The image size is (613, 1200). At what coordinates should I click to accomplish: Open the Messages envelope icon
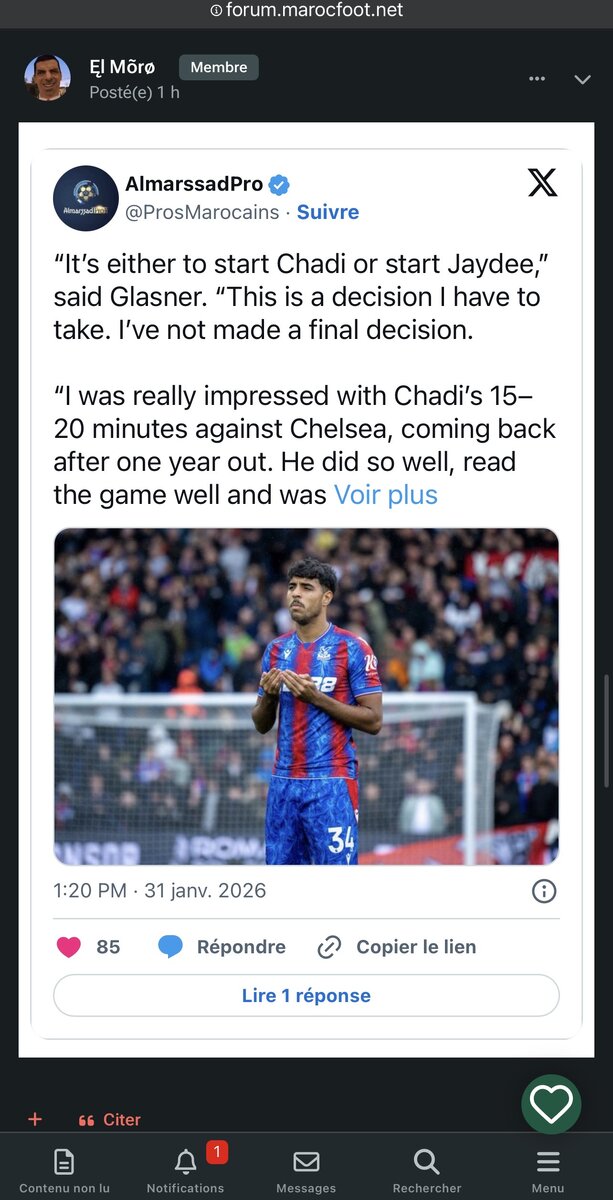pyautogui.click(x=306, y=1162)
